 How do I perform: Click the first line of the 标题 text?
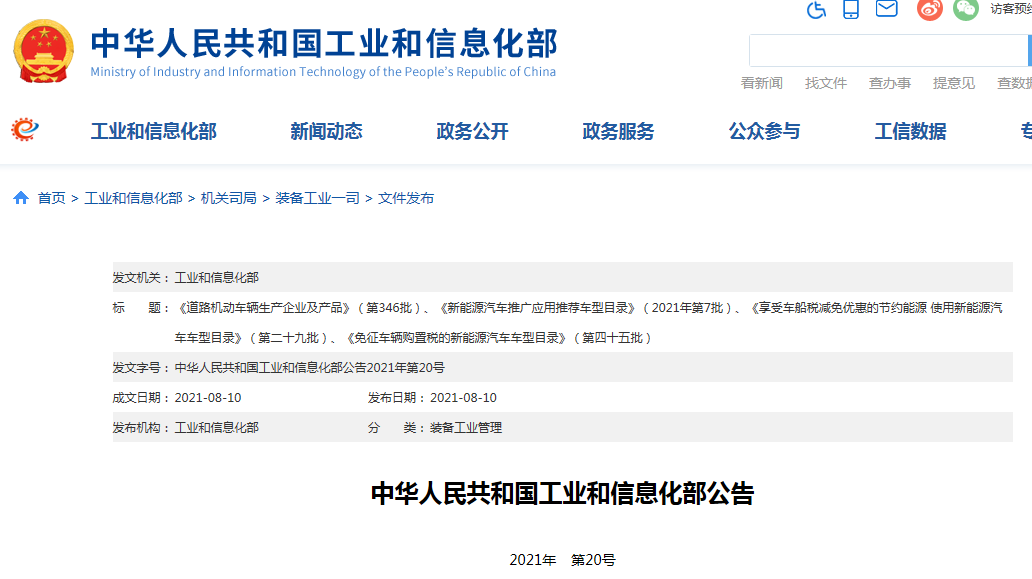(588, 308)
